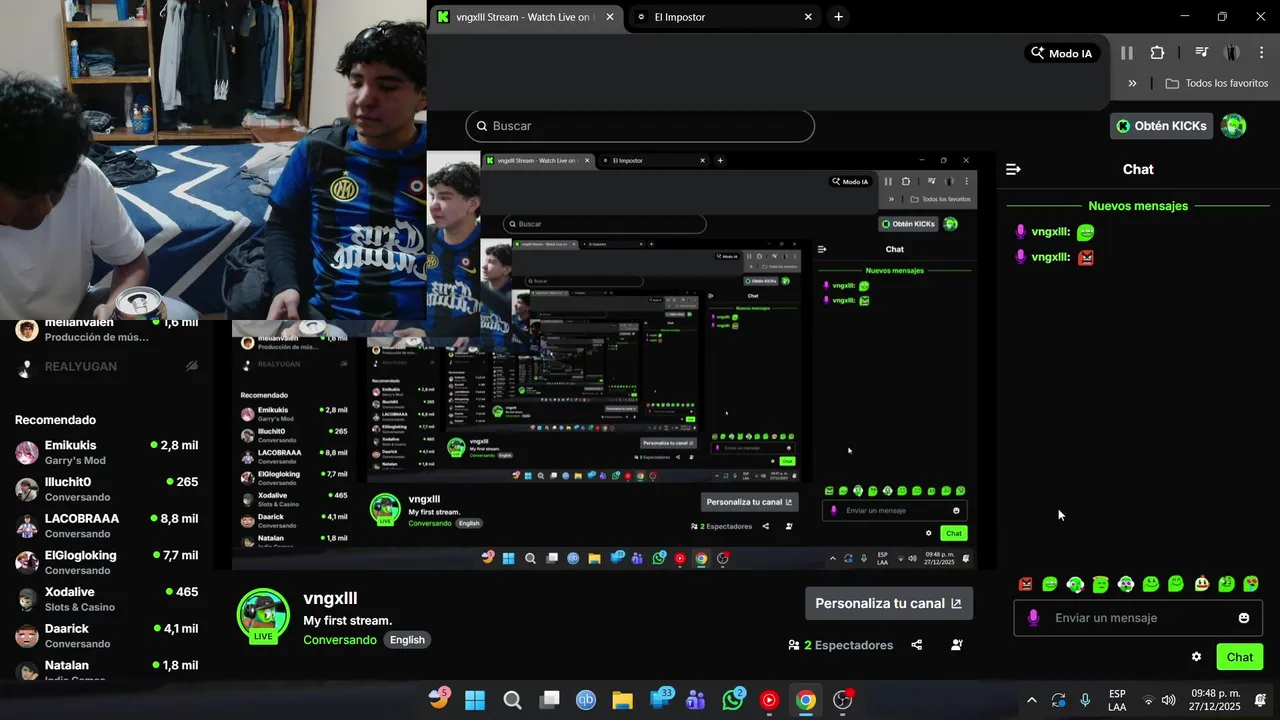Open the emoji picker smiley icon
Screen dimensions: 1280x720
click(x=1244, y=618)
